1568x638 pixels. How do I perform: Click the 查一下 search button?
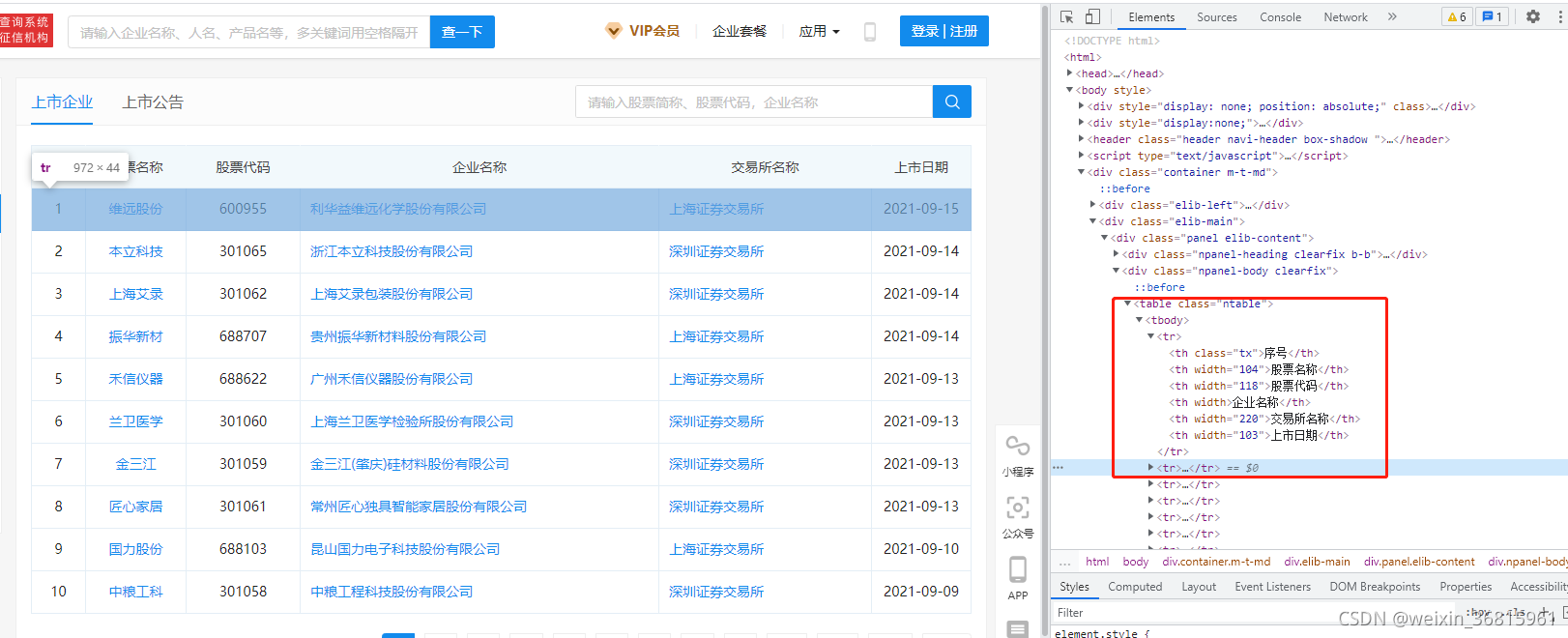(462, 32)
